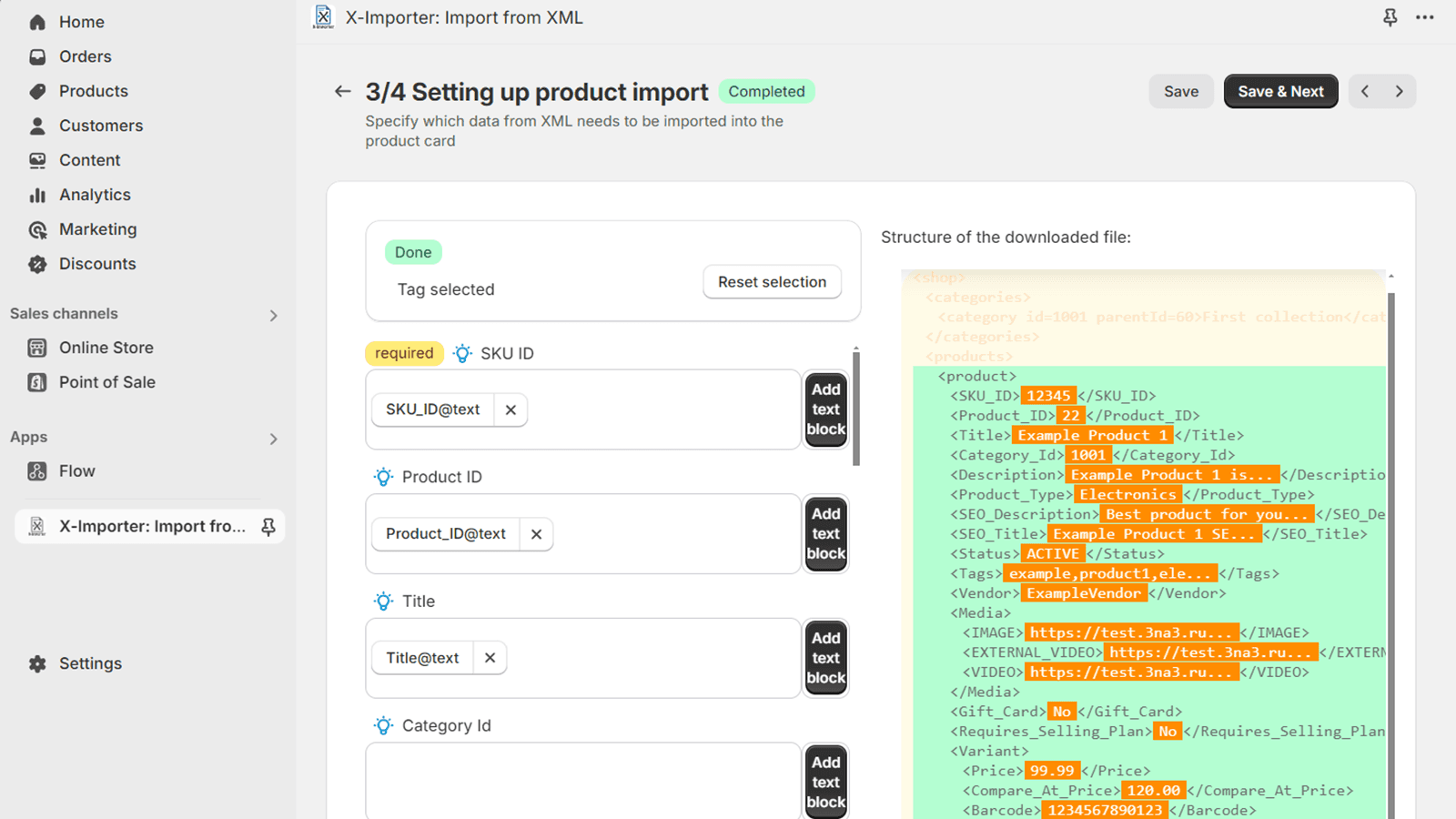Open Analytics in the sidebar
Viewport: 1456px width, 819px height.
click(x=95, y=195)
